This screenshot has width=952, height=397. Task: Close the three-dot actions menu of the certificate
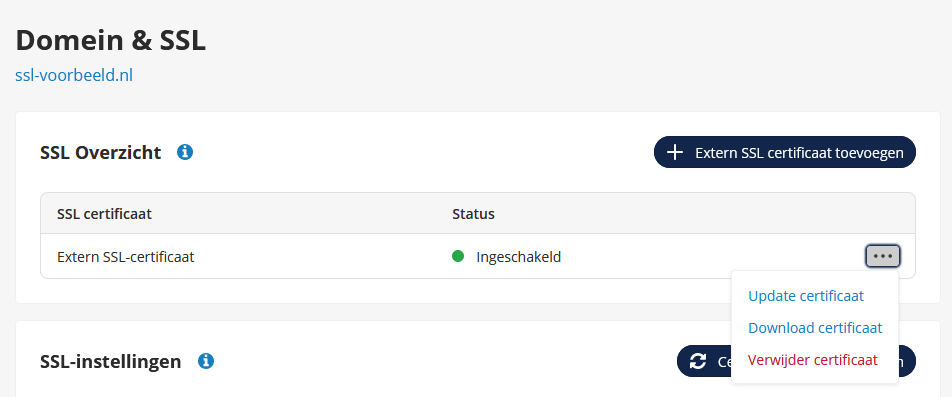tap(883, 256)
